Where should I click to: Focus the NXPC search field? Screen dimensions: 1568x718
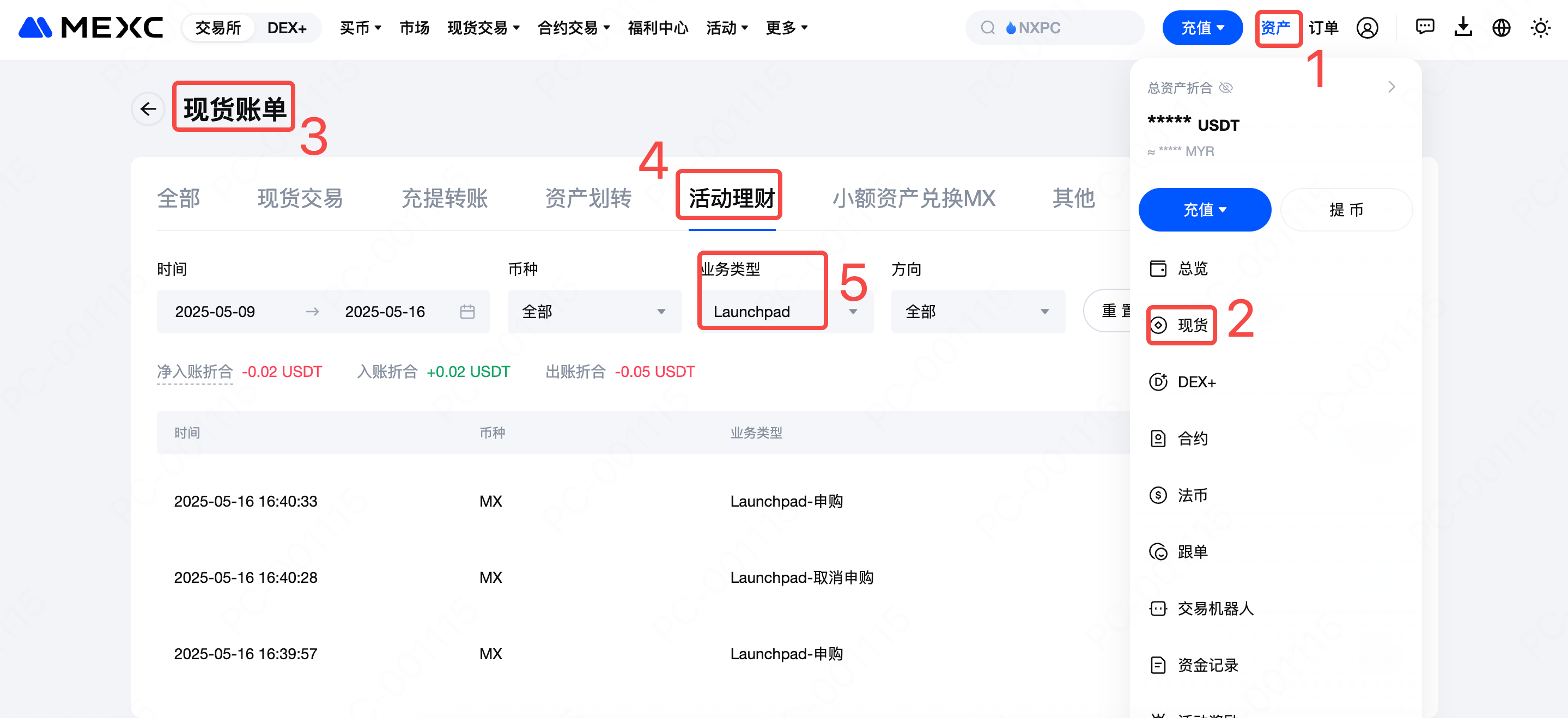[x=1055, y=28]
